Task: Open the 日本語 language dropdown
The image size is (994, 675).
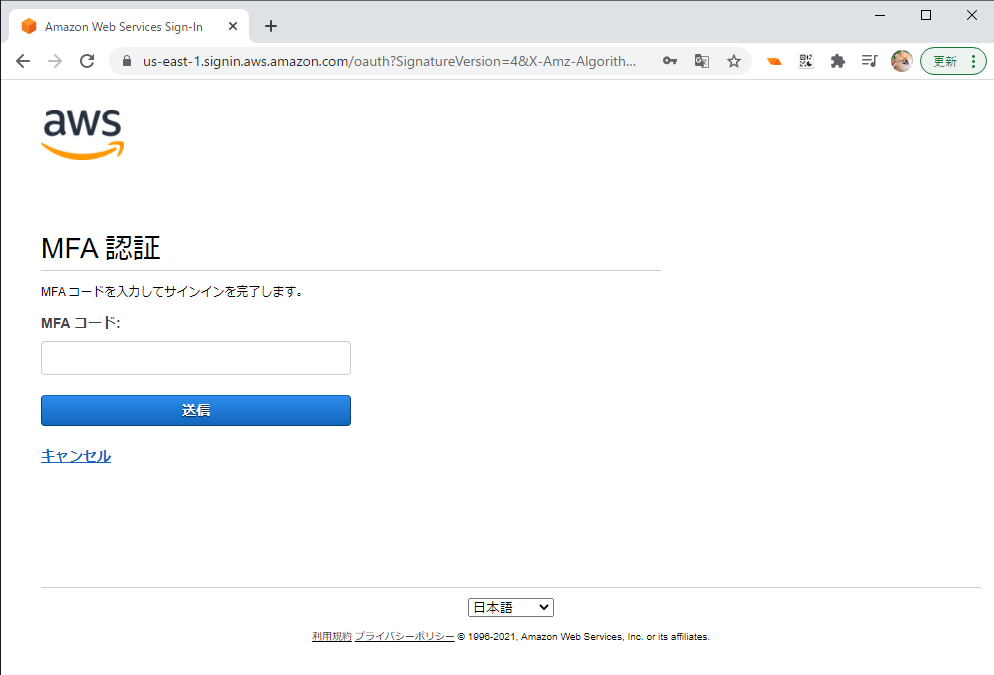Action: coord(510,607)
